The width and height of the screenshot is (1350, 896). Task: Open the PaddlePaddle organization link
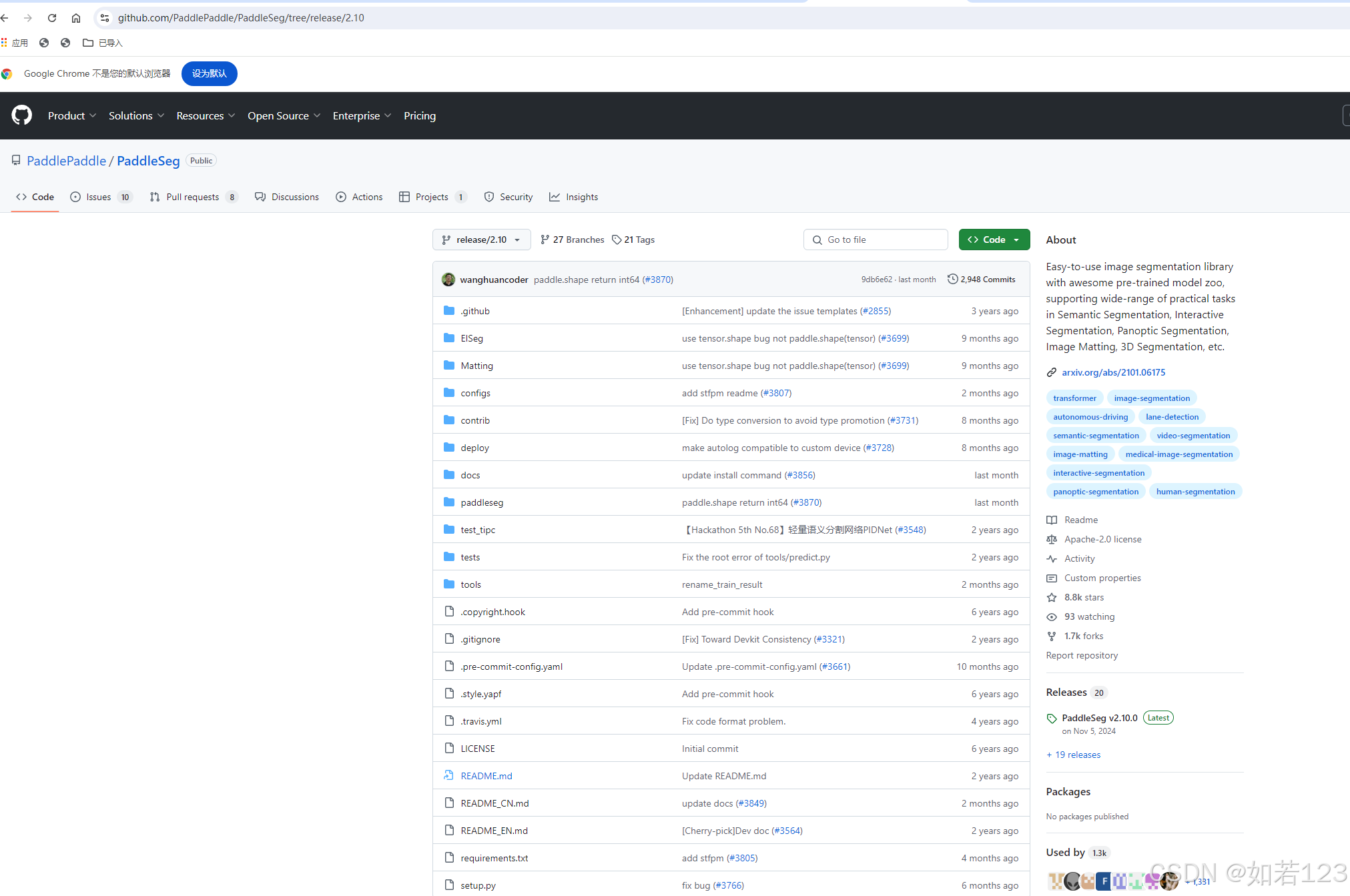click(66, 161)
